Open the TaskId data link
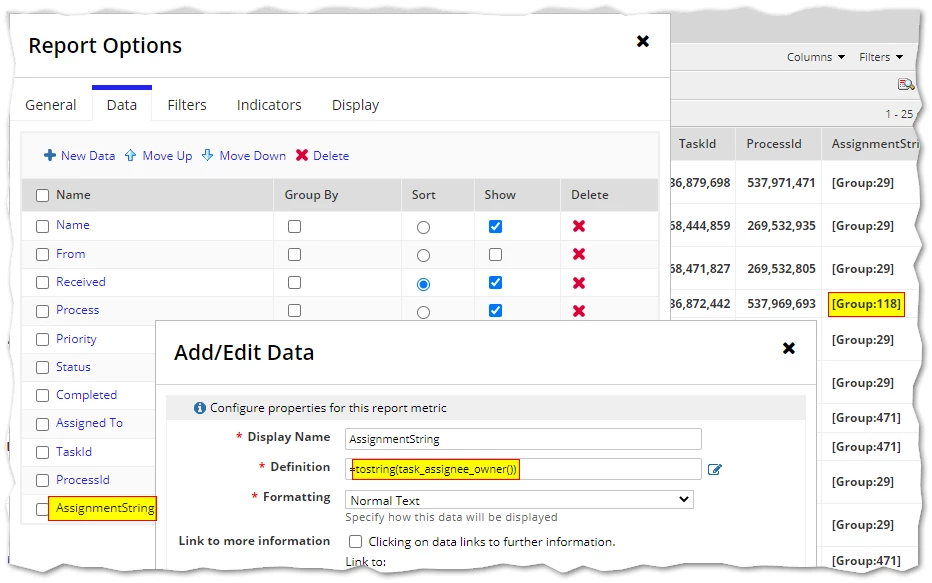 coord(74,452)
